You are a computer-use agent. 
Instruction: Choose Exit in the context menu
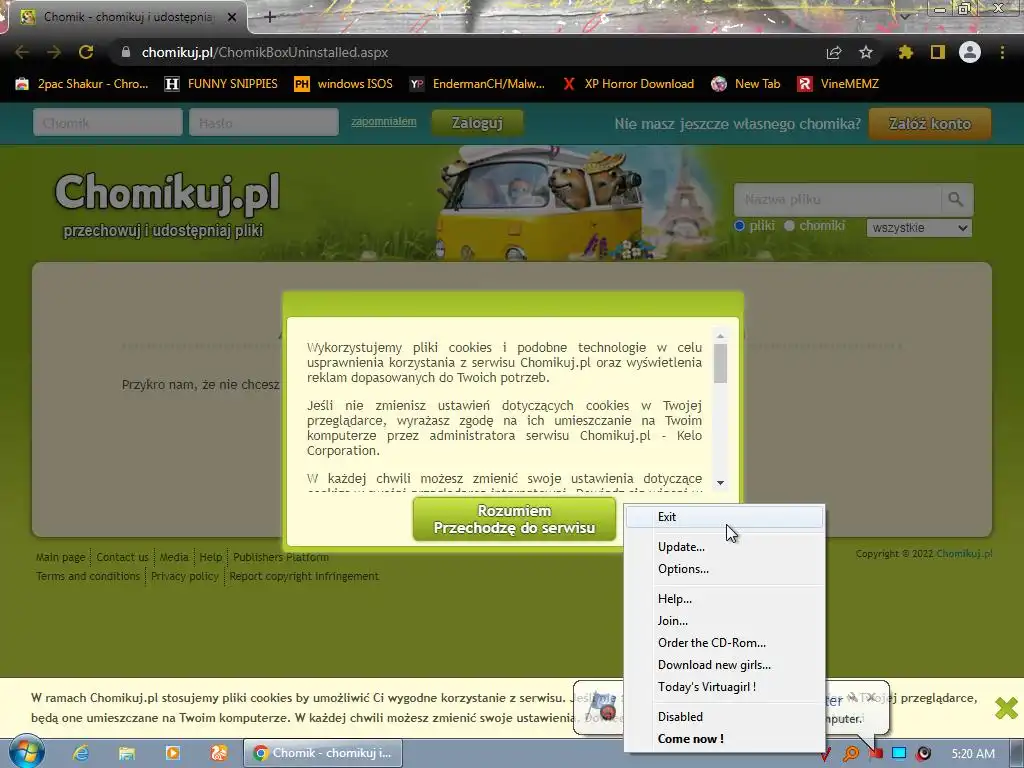pos(724,517)
